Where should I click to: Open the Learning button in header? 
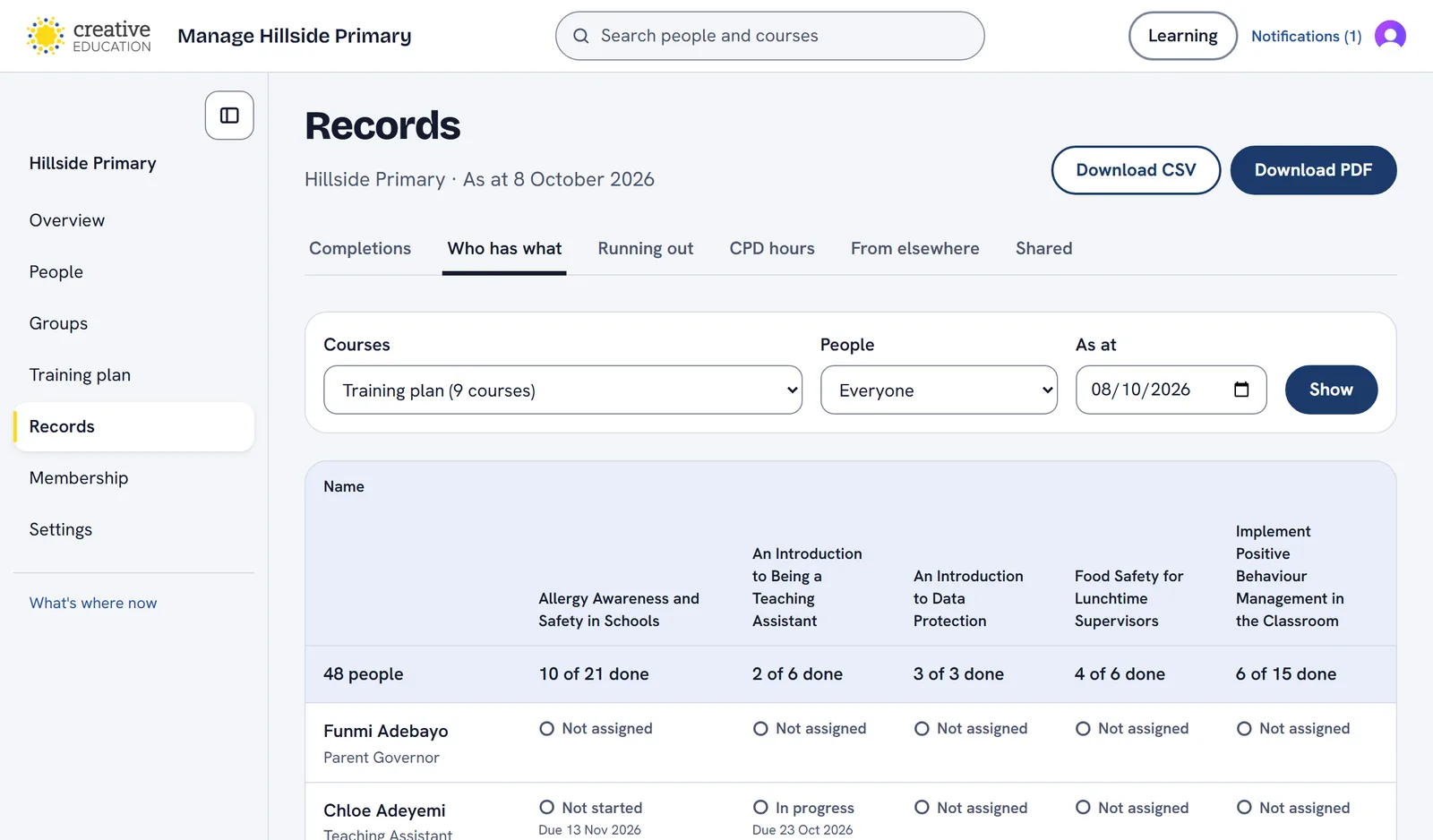tap(1183, 36)
